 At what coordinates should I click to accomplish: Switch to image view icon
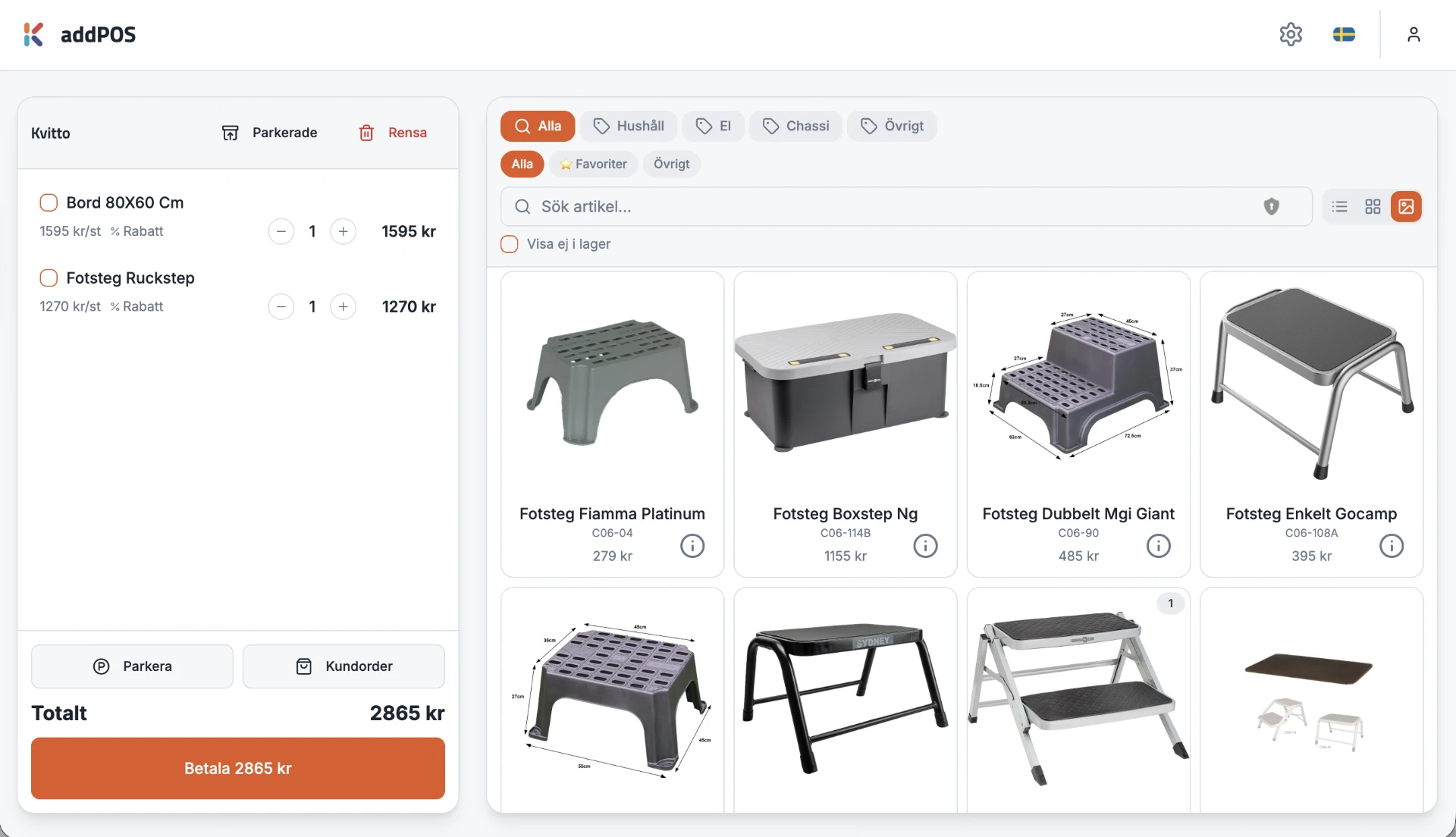click(1406, 206)
